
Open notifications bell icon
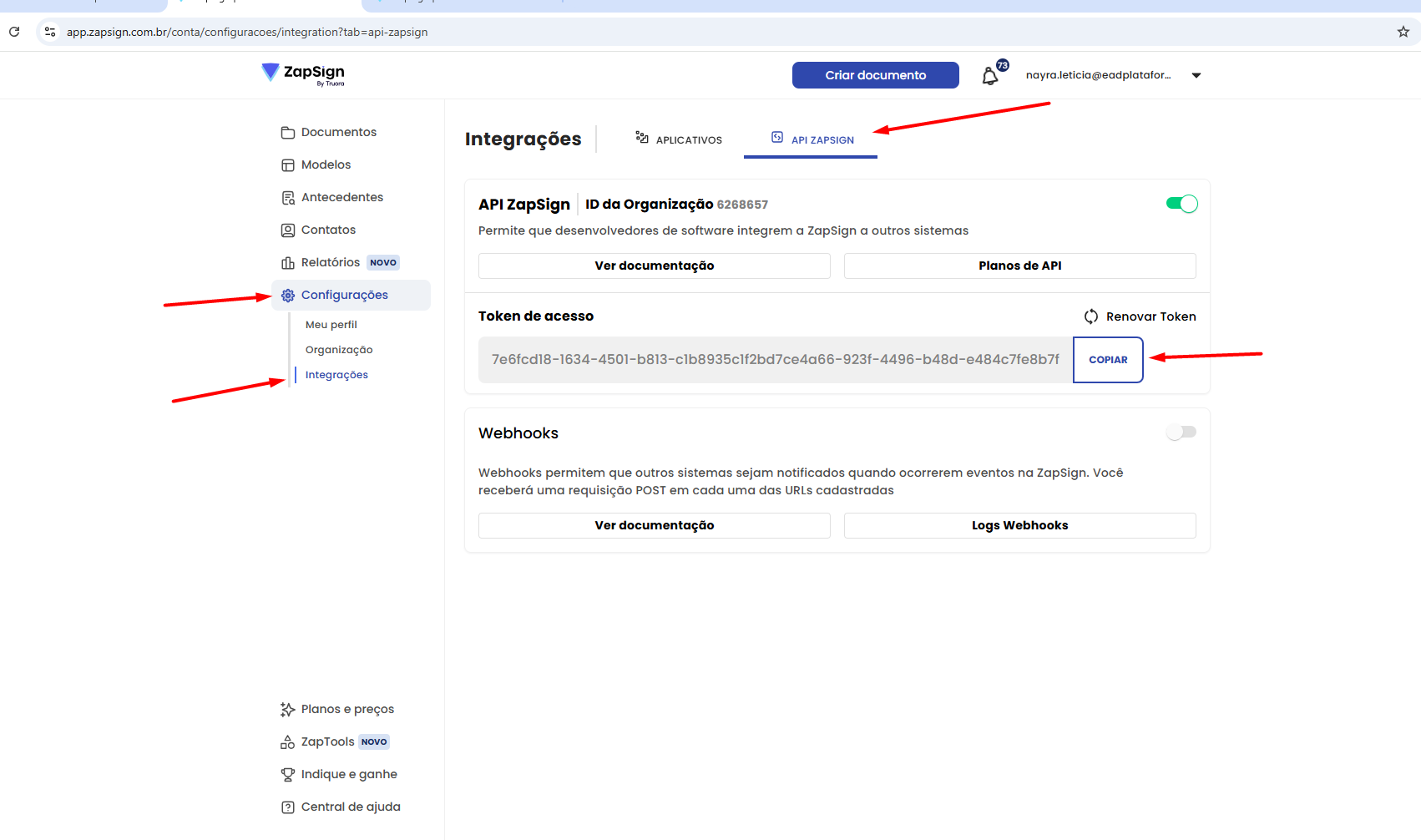pos(990,76)
